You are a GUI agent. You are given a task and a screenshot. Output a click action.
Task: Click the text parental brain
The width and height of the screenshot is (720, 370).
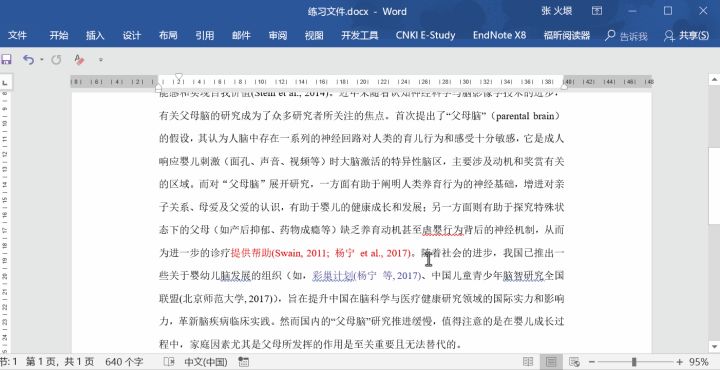525,116
